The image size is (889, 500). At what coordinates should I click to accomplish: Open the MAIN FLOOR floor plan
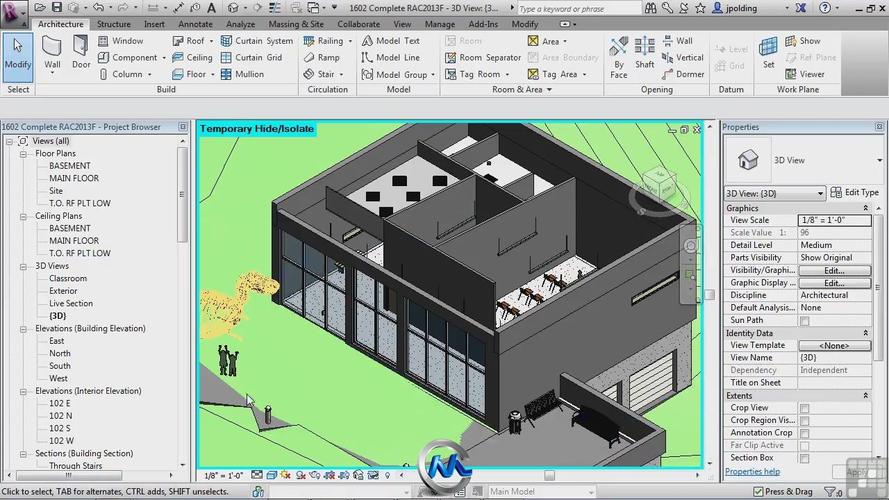tap(74, 179)
